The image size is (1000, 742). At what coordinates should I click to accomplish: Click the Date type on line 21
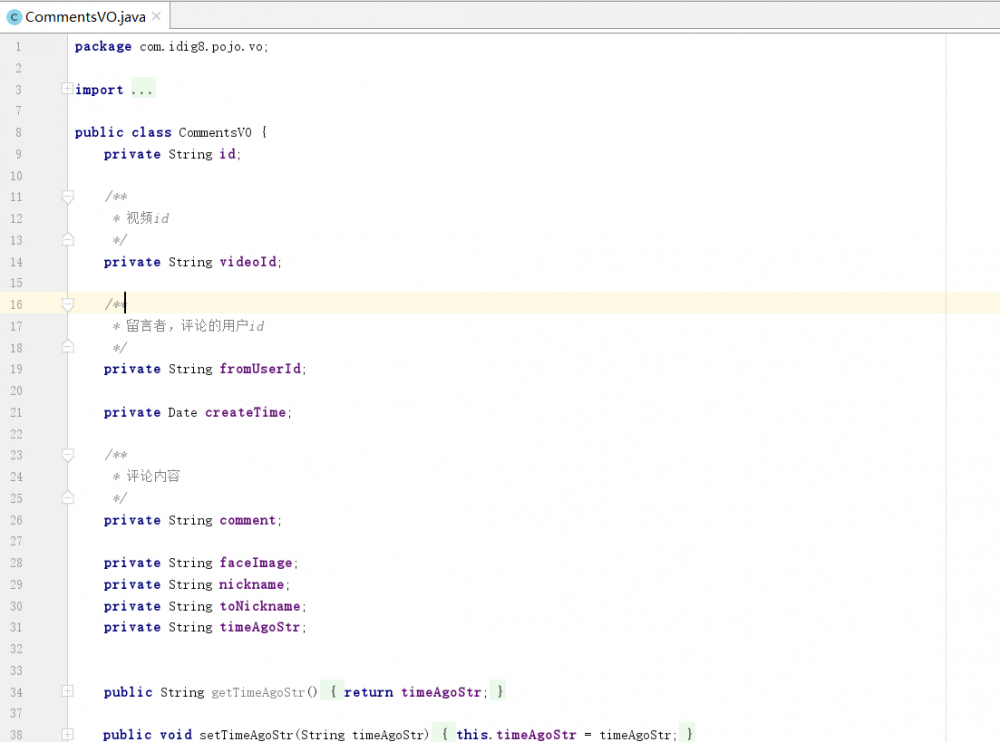pyautogui.click(x=182, y=412)
